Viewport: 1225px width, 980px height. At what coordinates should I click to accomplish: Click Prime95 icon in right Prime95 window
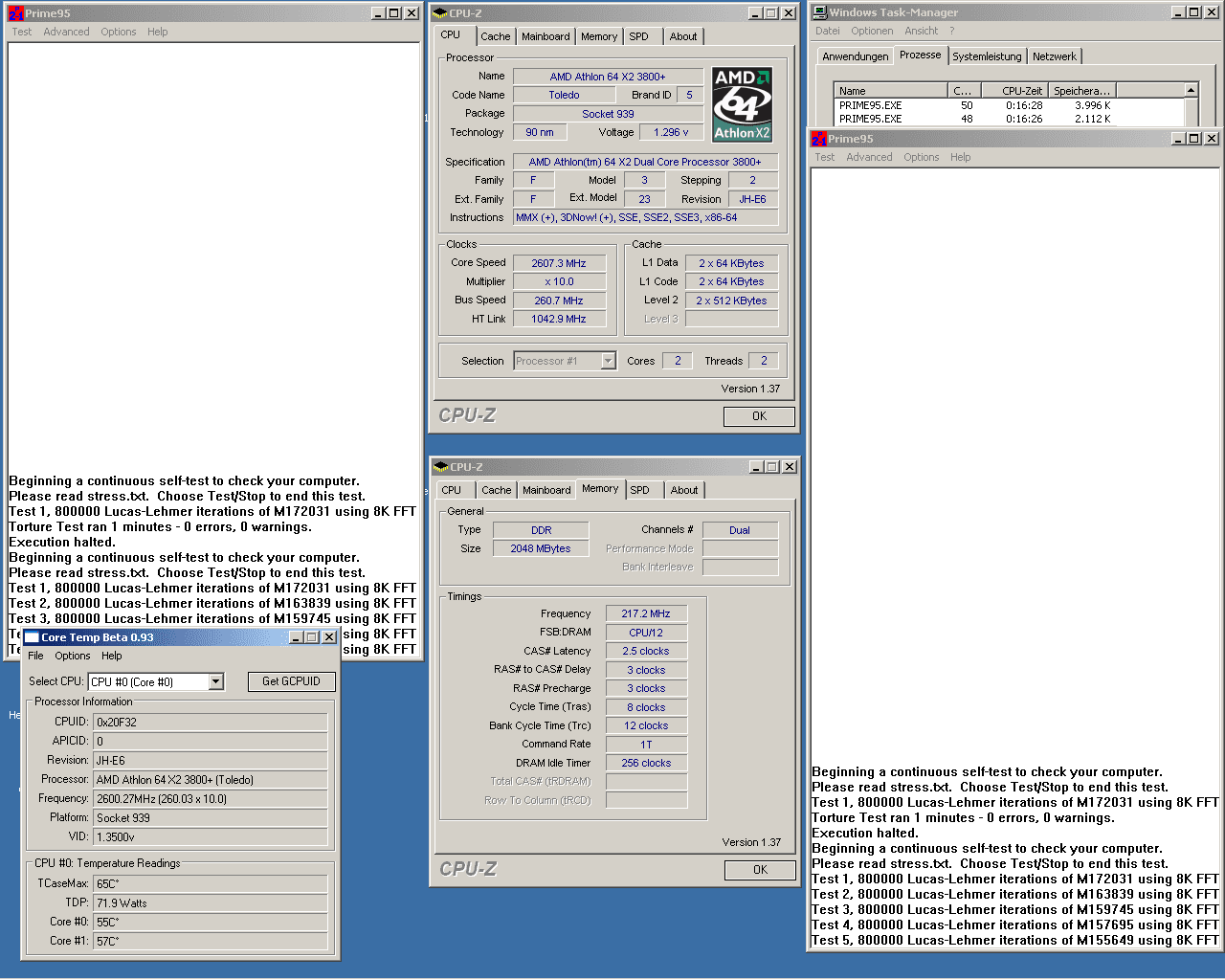pyautogui.click(x=819, y=139)
